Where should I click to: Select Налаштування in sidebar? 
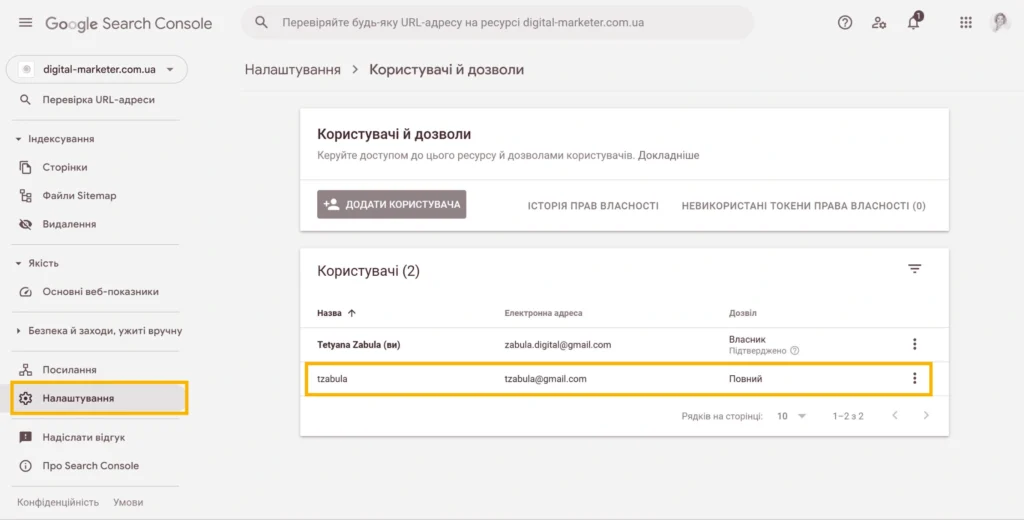point(99,398)
